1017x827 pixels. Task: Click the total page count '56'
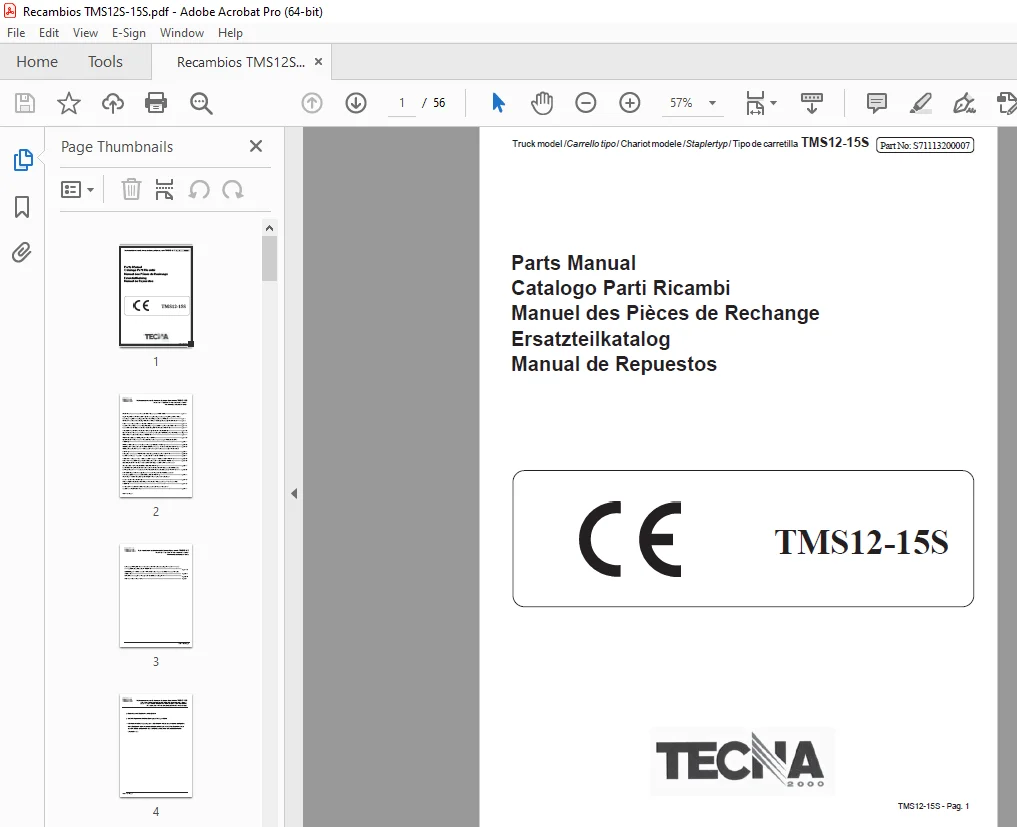point(439,102)
